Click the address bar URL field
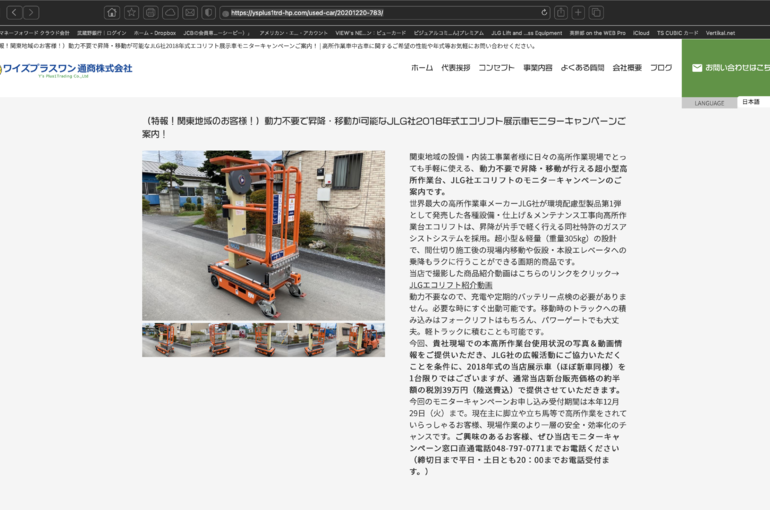770x510 pixels. 385,13
